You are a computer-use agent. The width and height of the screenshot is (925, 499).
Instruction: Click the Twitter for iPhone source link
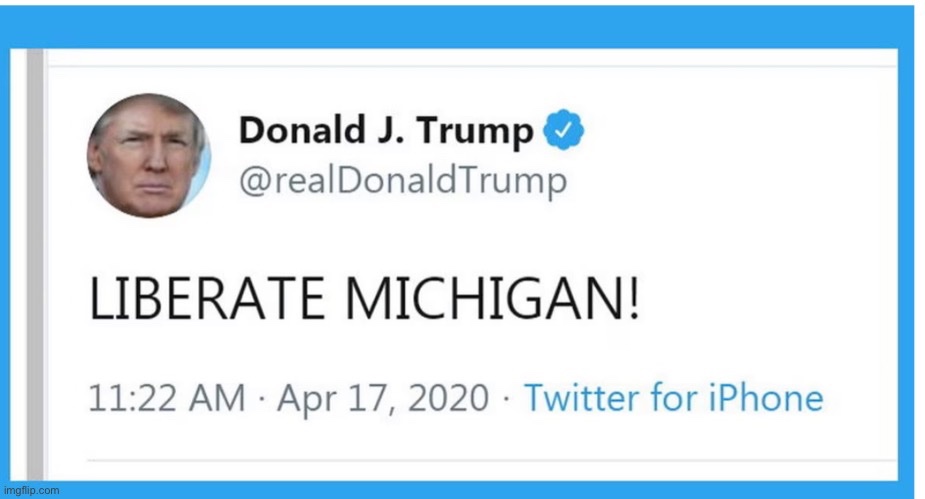tap(674, 398)
